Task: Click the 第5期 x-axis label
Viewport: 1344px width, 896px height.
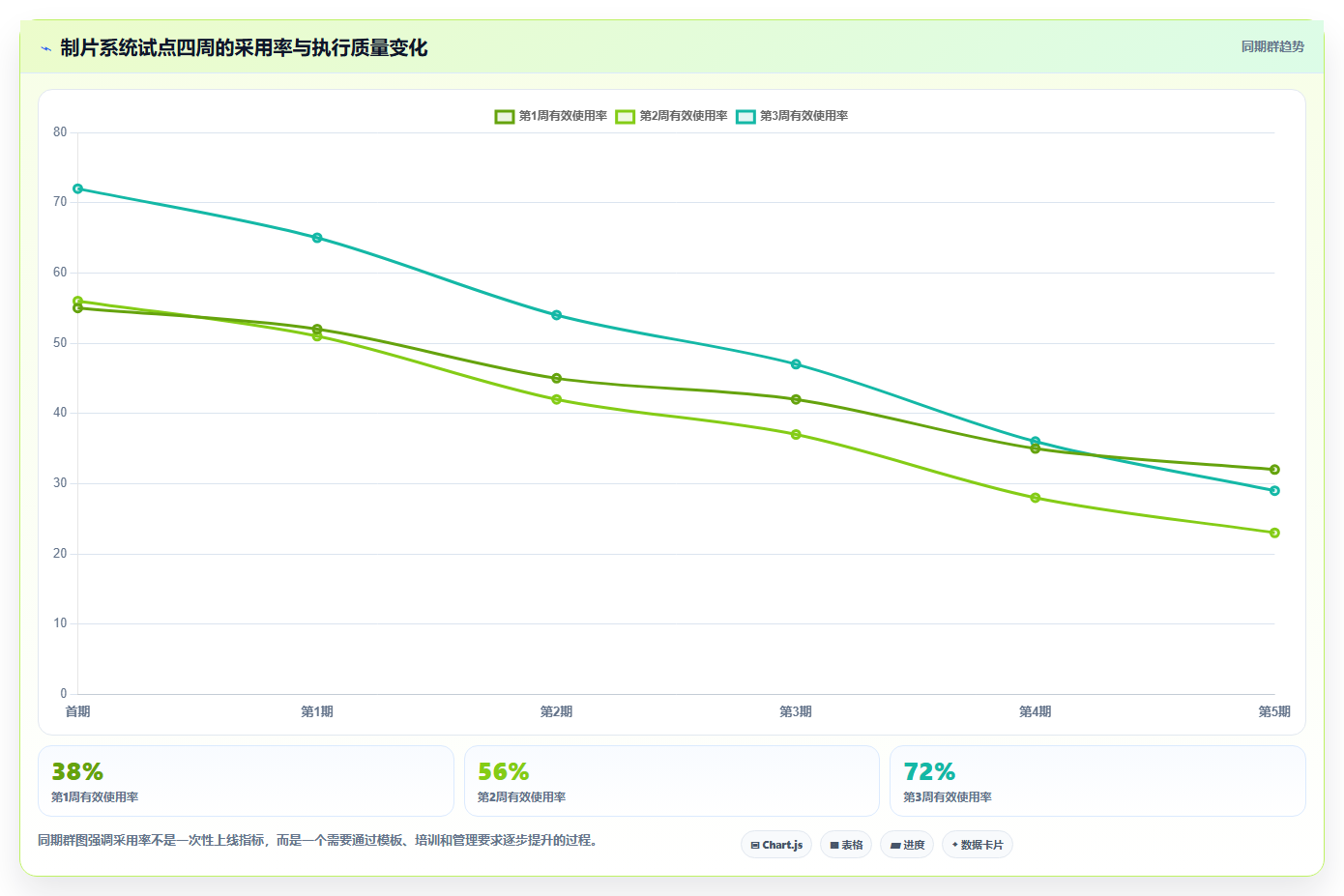Action: (1274, 711)
